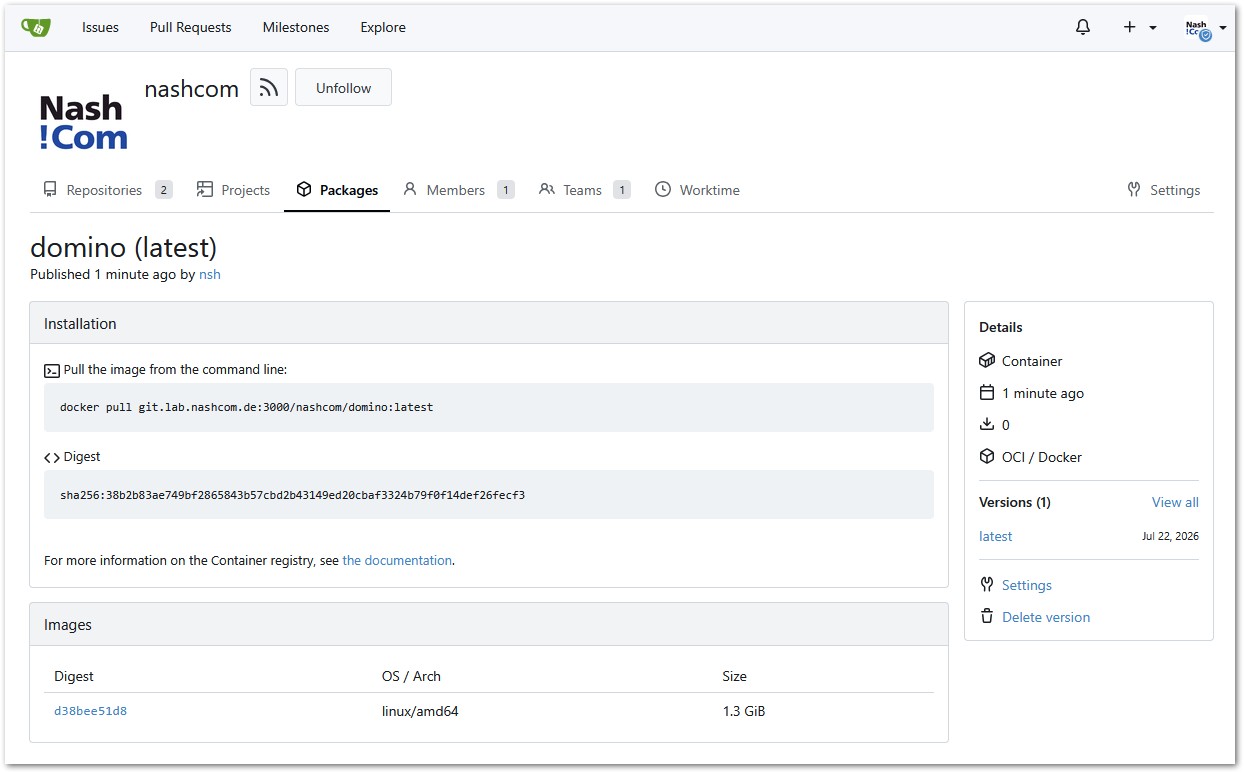Switch to the Repositories tab
1244x773 pixels.
[x=107, y=190]
